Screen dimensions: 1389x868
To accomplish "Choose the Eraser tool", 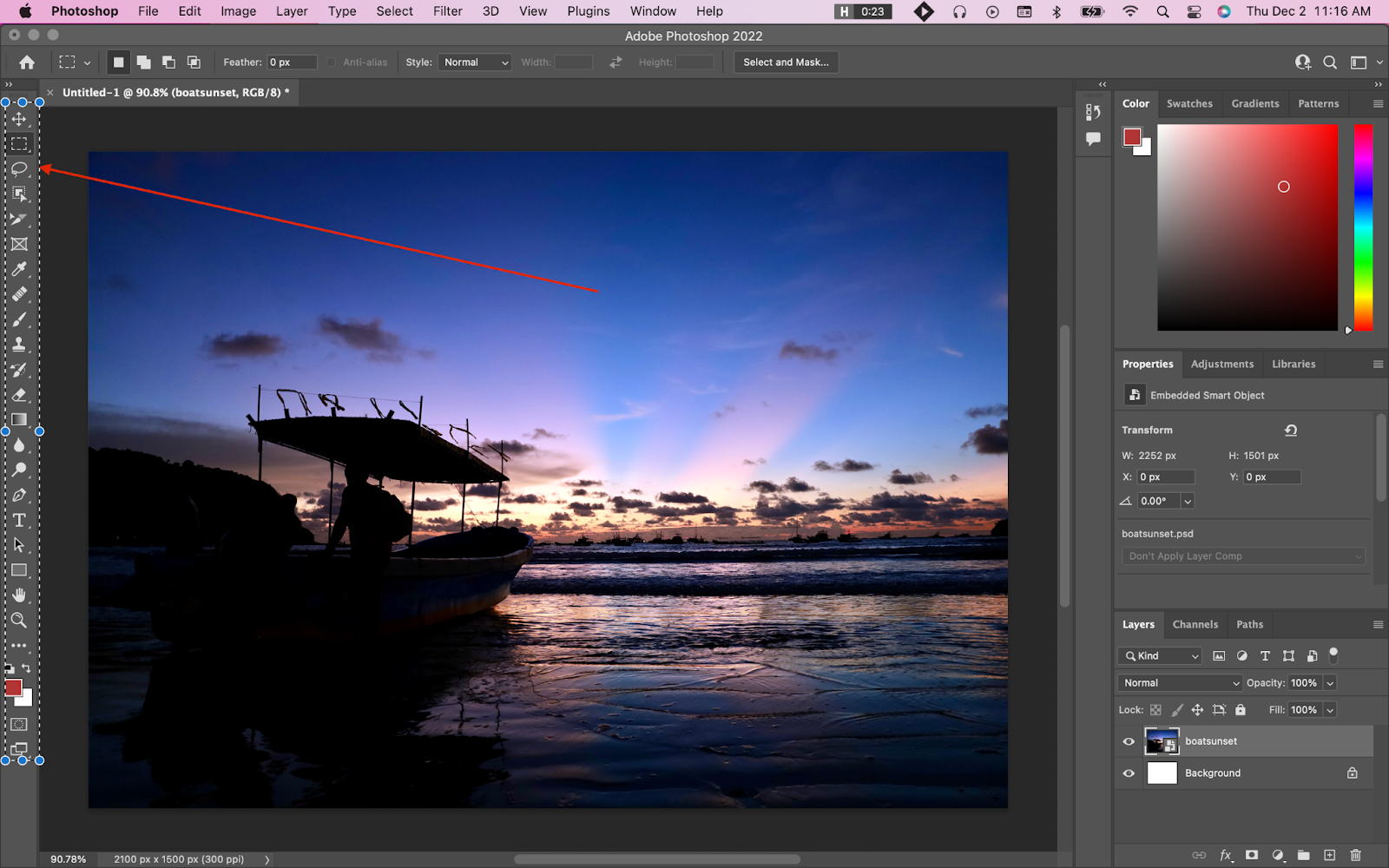I will (x=19, y=395).
